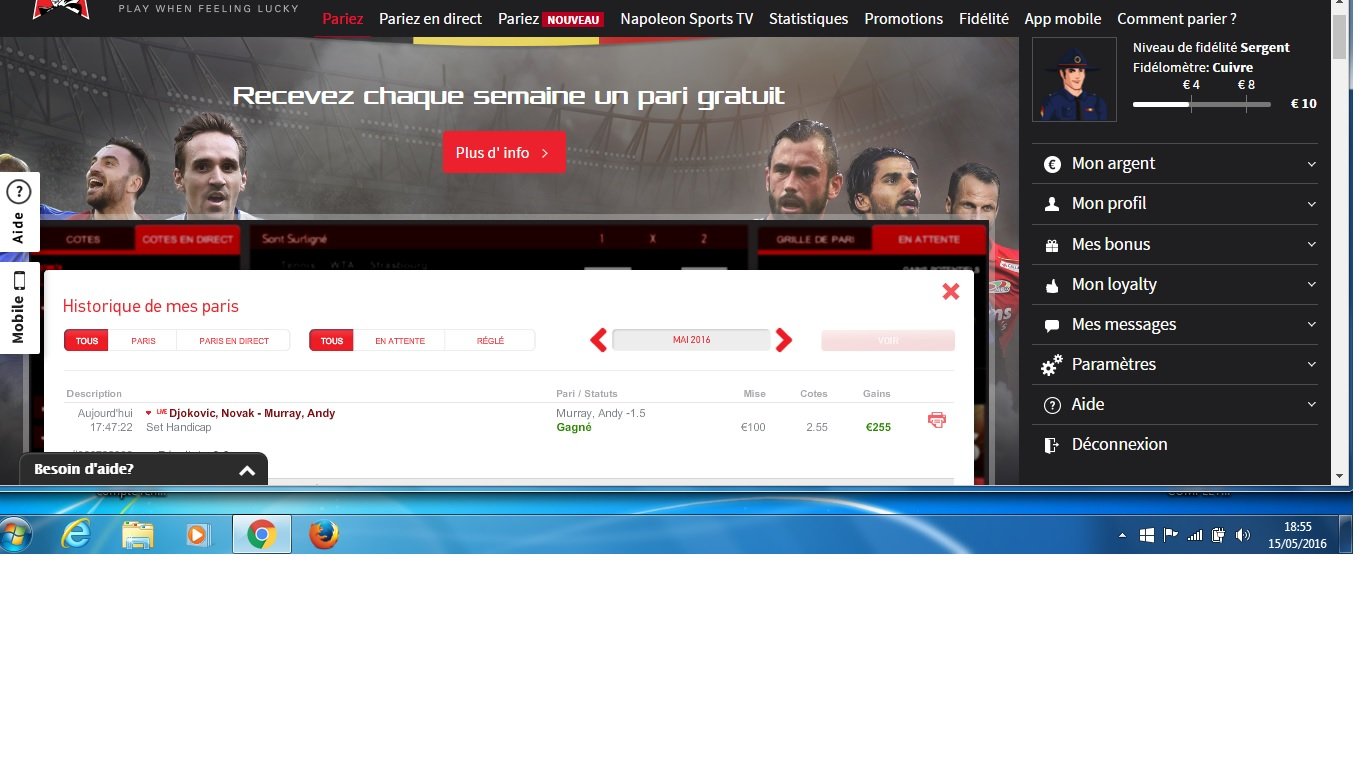Click the gift icon beside Mes bonus
This screenshot has height=768, width=1366.
click(x=1052, y=245)
